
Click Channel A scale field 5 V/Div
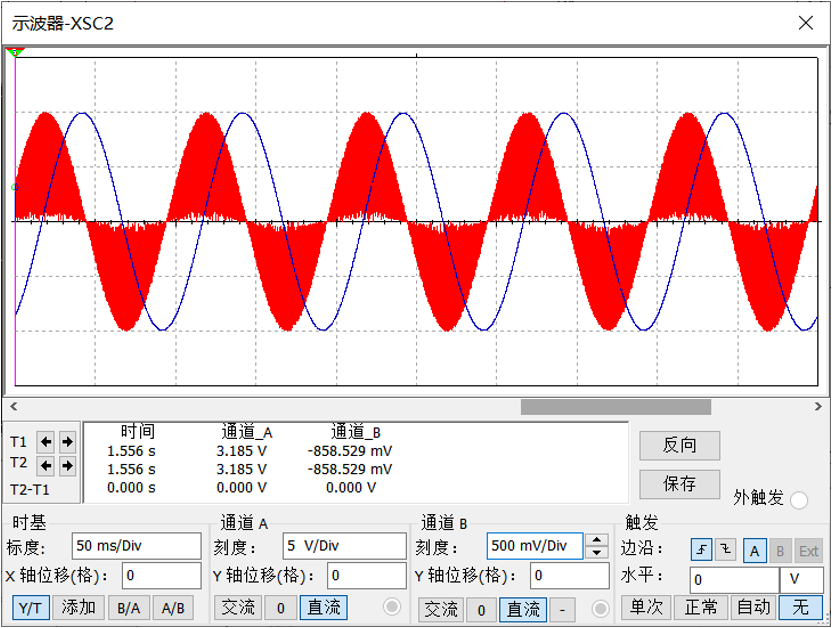[345, 546]
